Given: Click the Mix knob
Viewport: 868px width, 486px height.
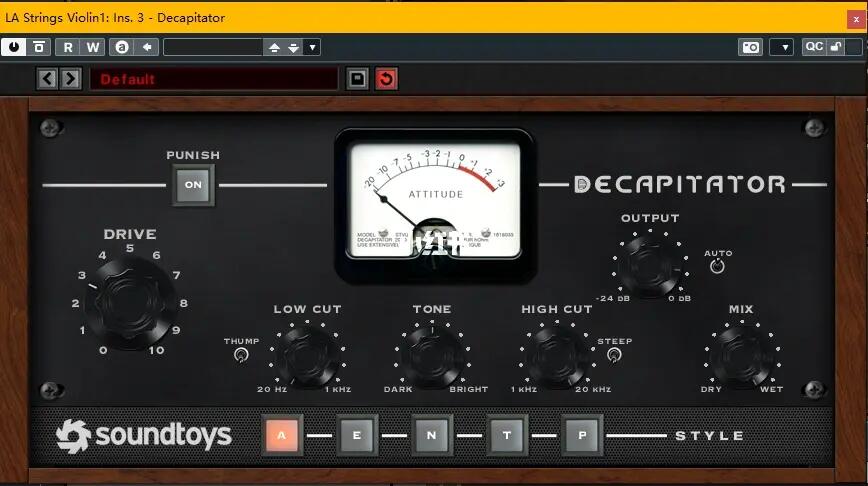Looking at the screenshot, I should (742, 358).
